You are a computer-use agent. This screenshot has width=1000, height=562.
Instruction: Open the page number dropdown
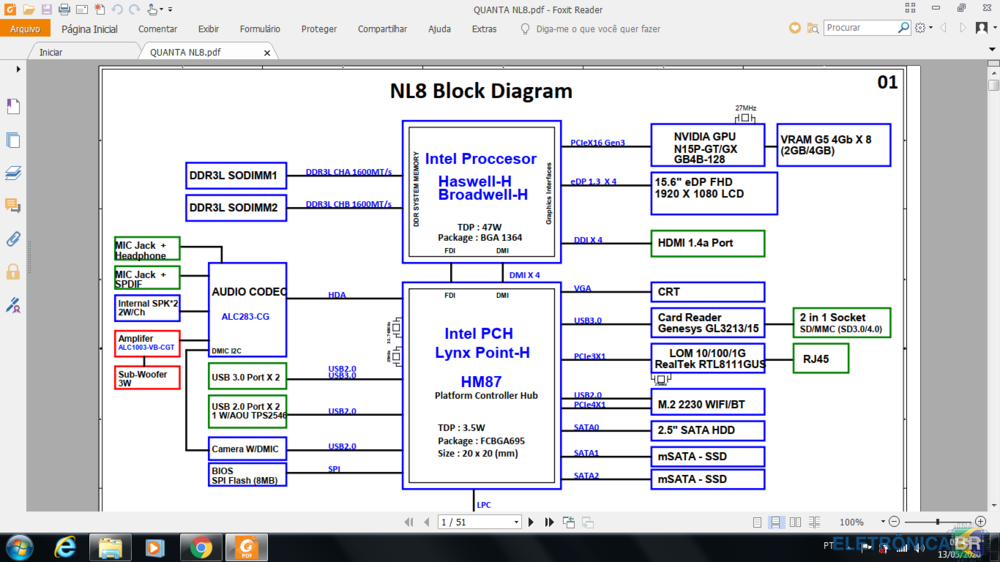pos(516,522)
